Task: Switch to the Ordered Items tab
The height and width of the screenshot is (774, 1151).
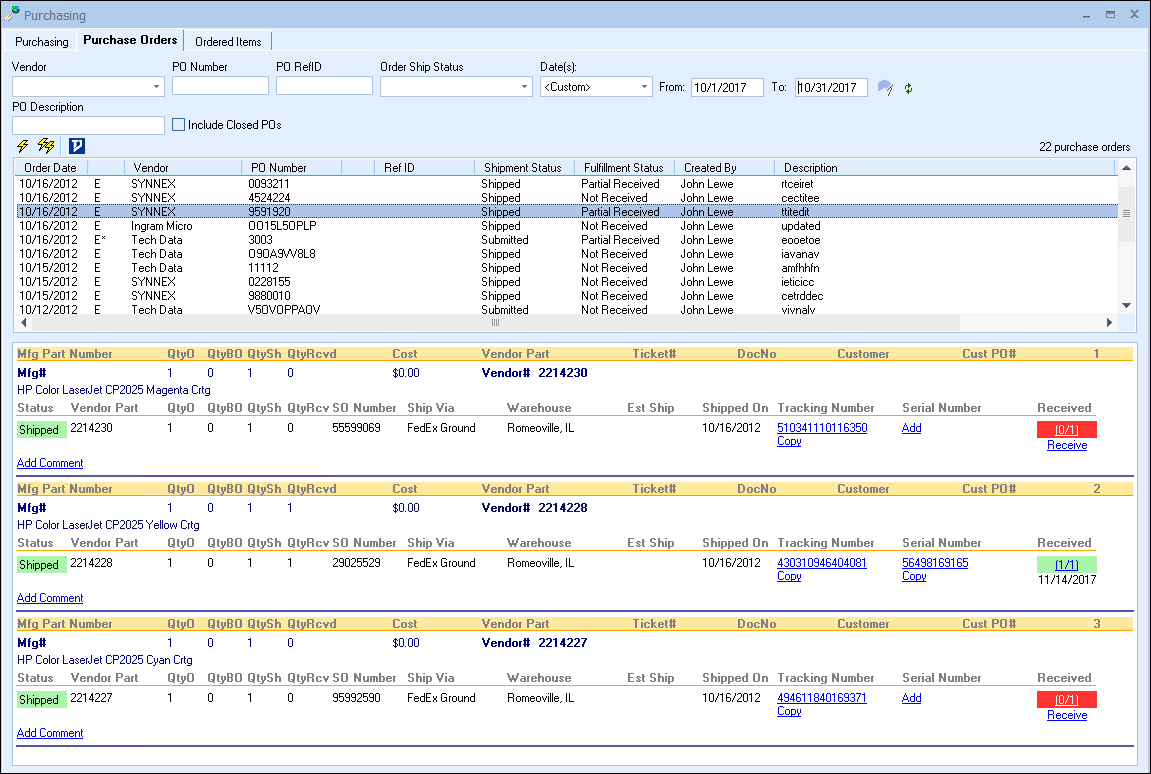Action: pyautogui.click(x=228, y=42)
